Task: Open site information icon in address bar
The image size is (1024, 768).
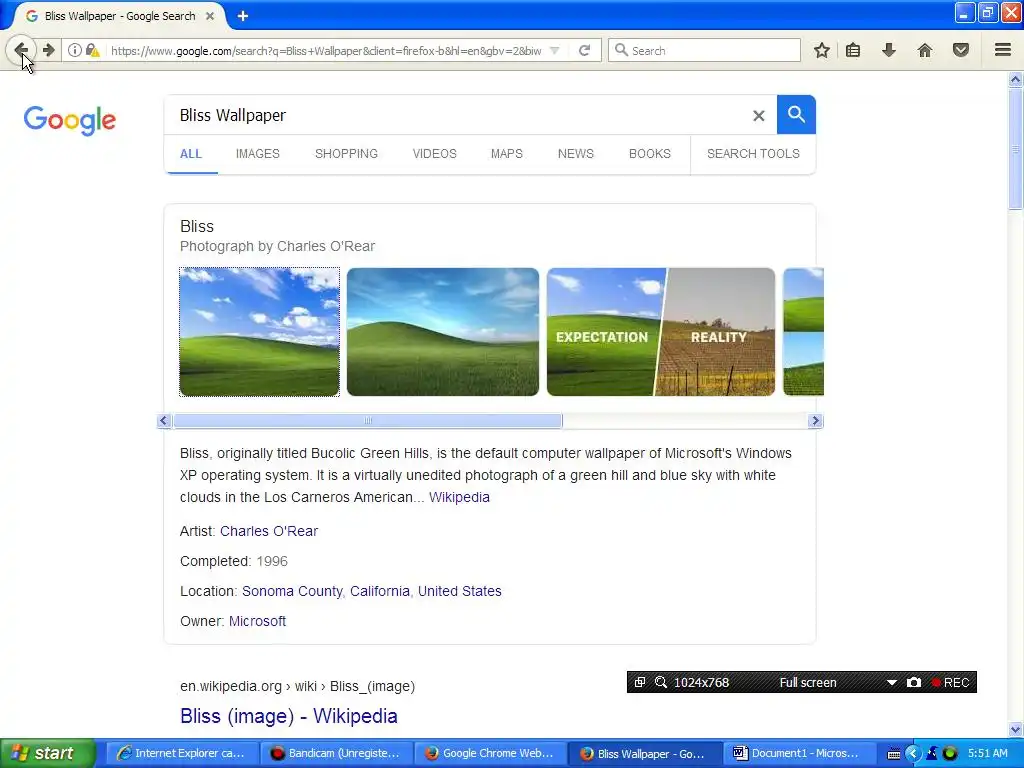Action: coord(74,50)
